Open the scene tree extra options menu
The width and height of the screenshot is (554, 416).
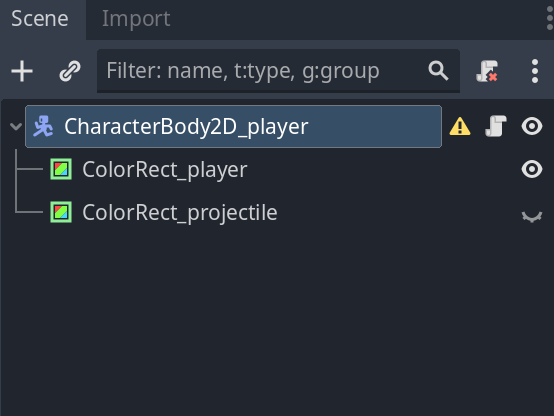[x=535, y=71]
